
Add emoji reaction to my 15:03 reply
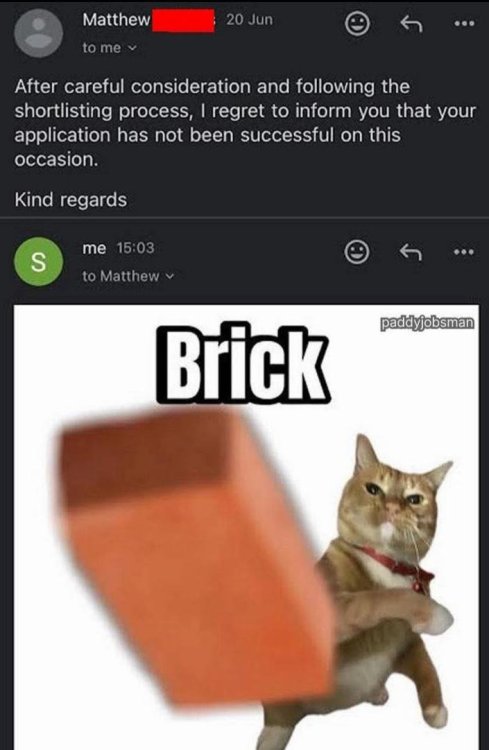click(357, 252)
